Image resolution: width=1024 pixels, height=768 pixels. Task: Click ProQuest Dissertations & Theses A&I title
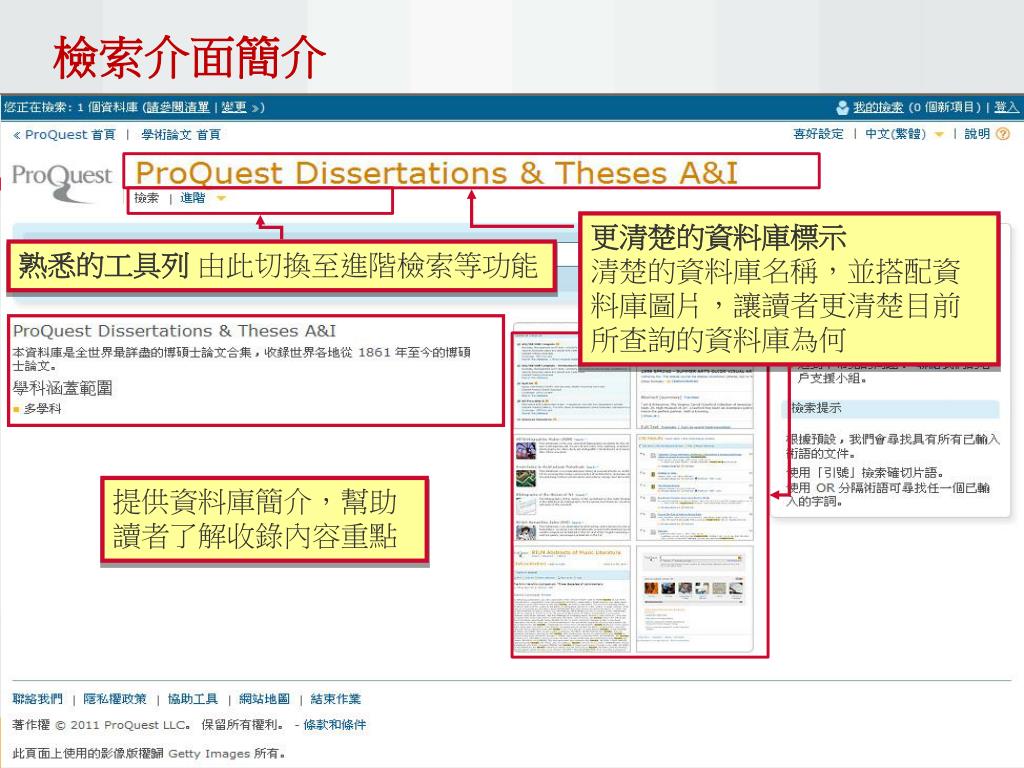click(436, 173)
